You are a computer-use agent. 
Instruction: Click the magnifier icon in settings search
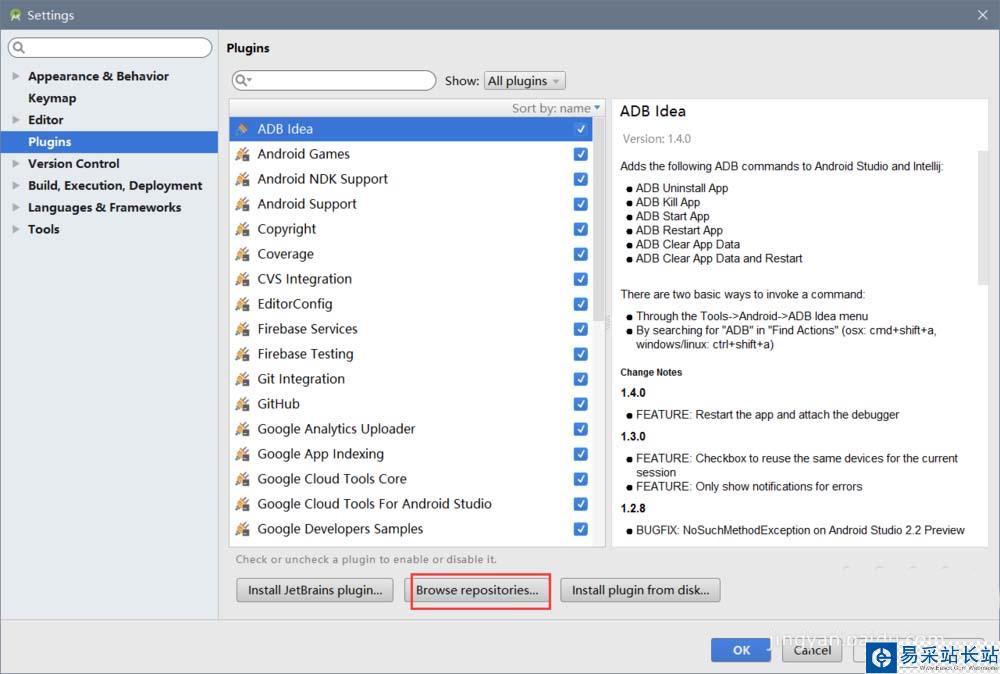click(18, 47)
